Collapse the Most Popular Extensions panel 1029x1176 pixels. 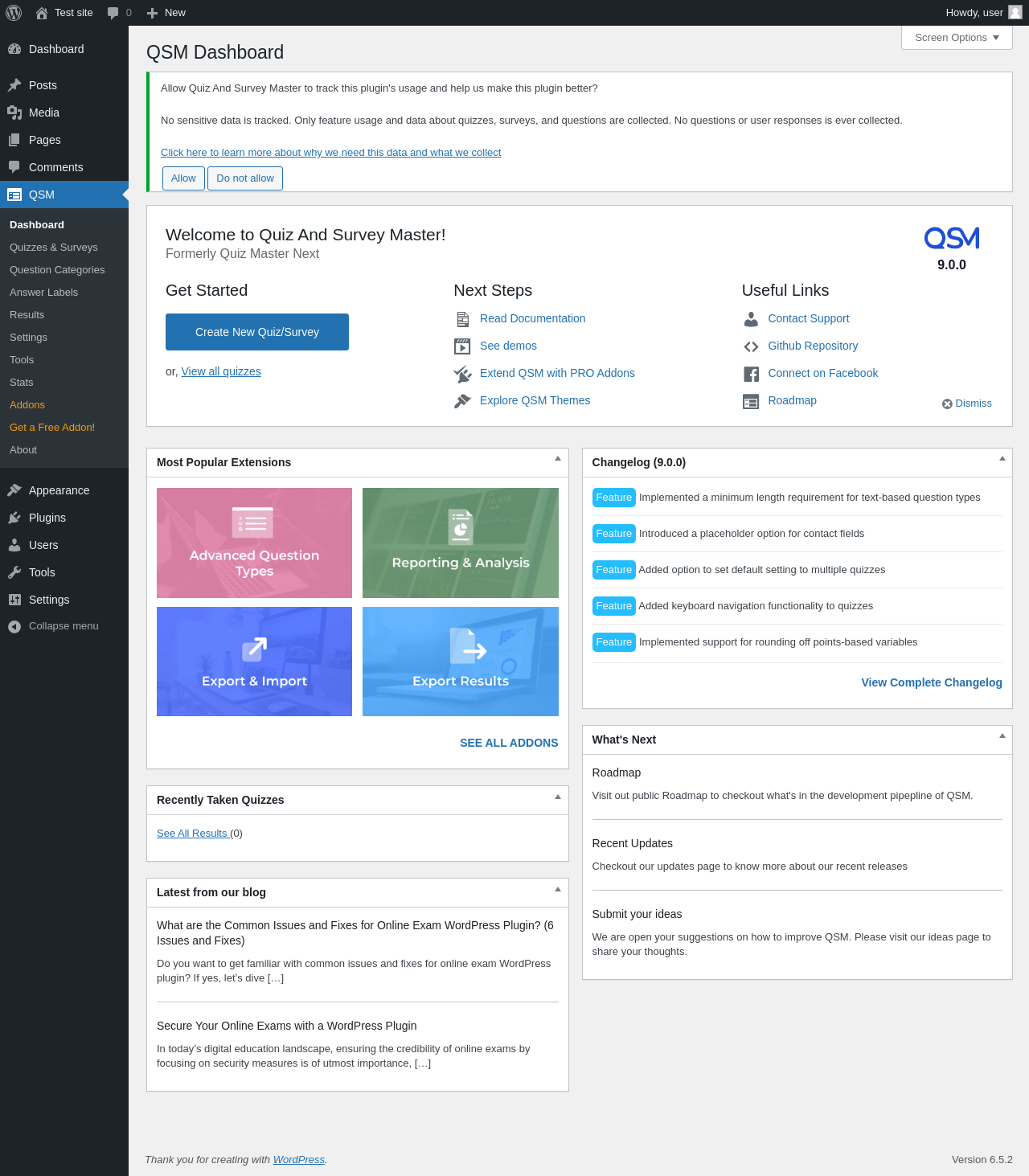tap(557, 459)
